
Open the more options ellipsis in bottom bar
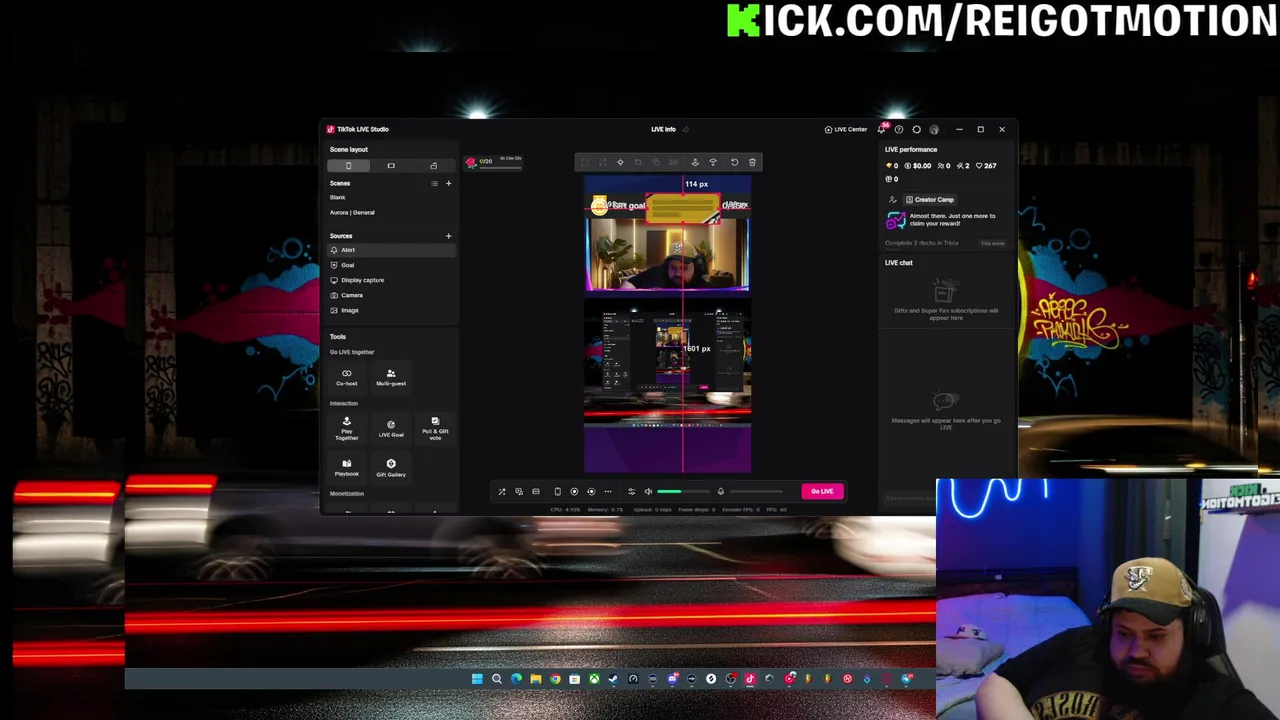pyautogui.click(x=608, y=491)
